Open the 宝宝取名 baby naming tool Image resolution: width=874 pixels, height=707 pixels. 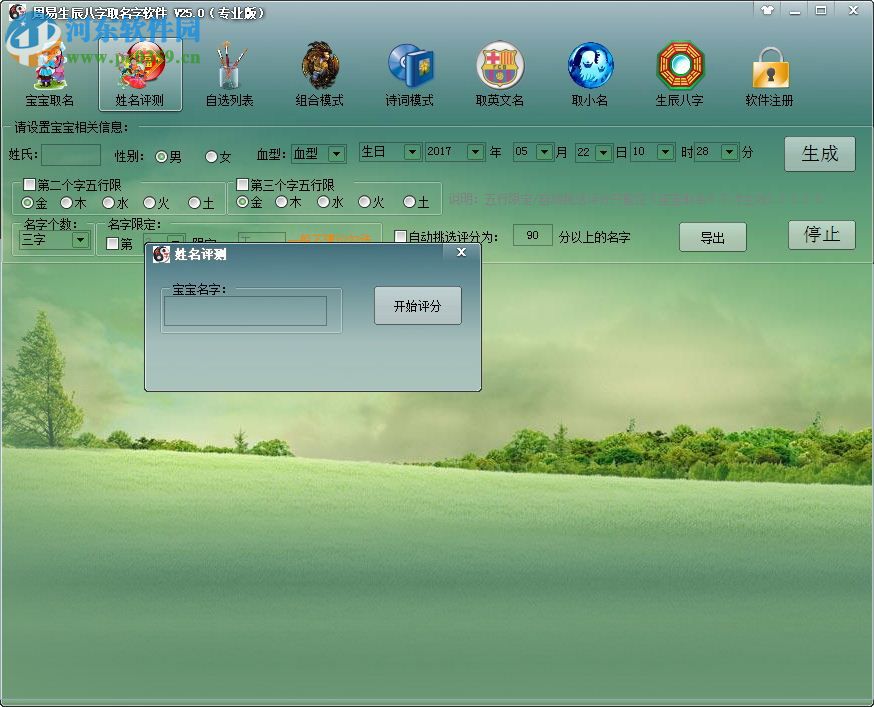point(50,75)
